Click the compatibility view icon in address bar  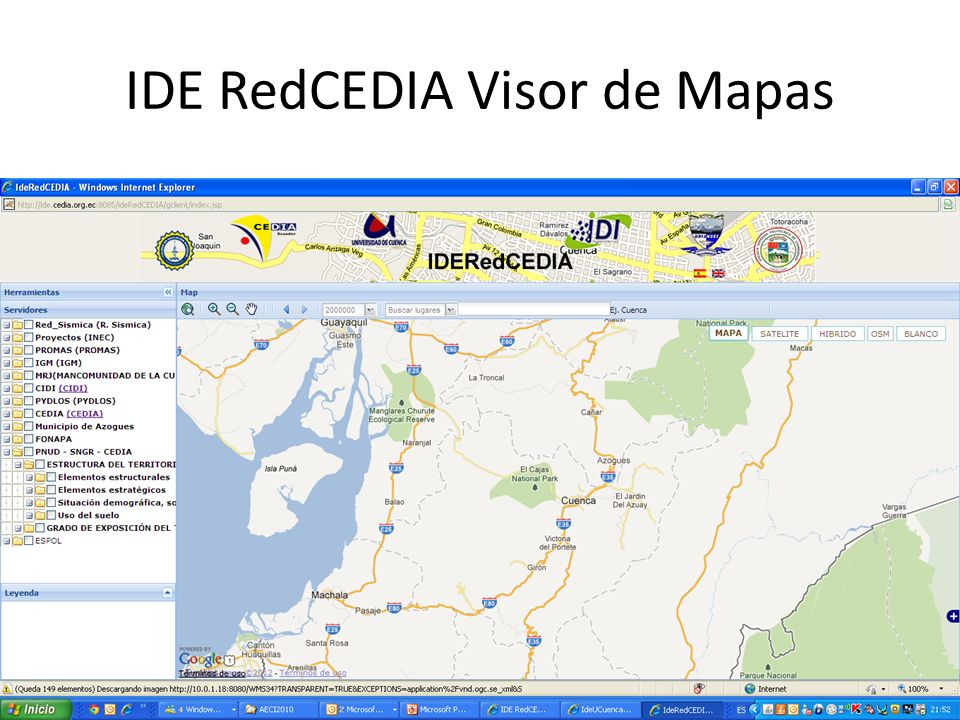point(948,204)
